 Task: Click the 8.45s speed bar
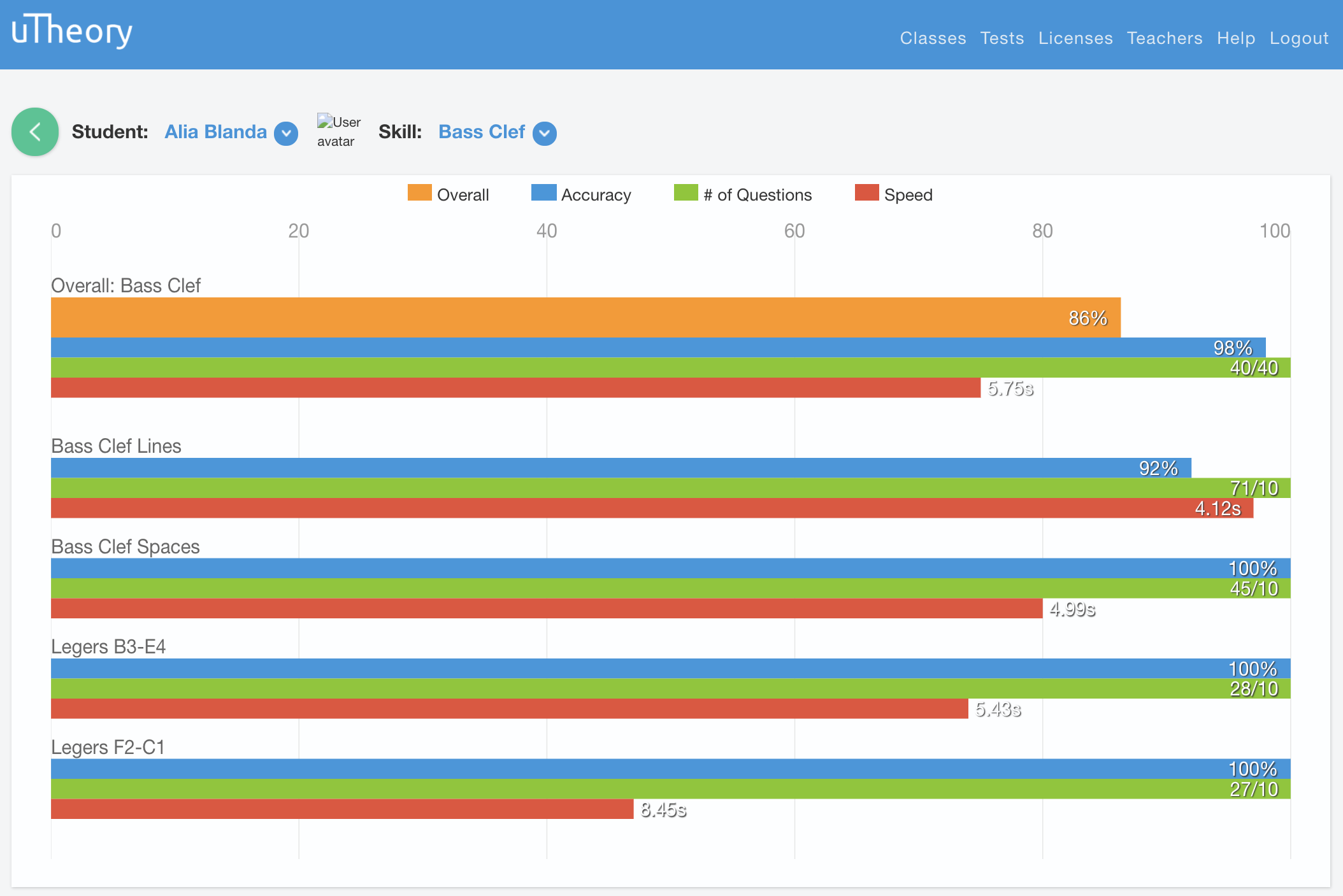tap(342, 809)
